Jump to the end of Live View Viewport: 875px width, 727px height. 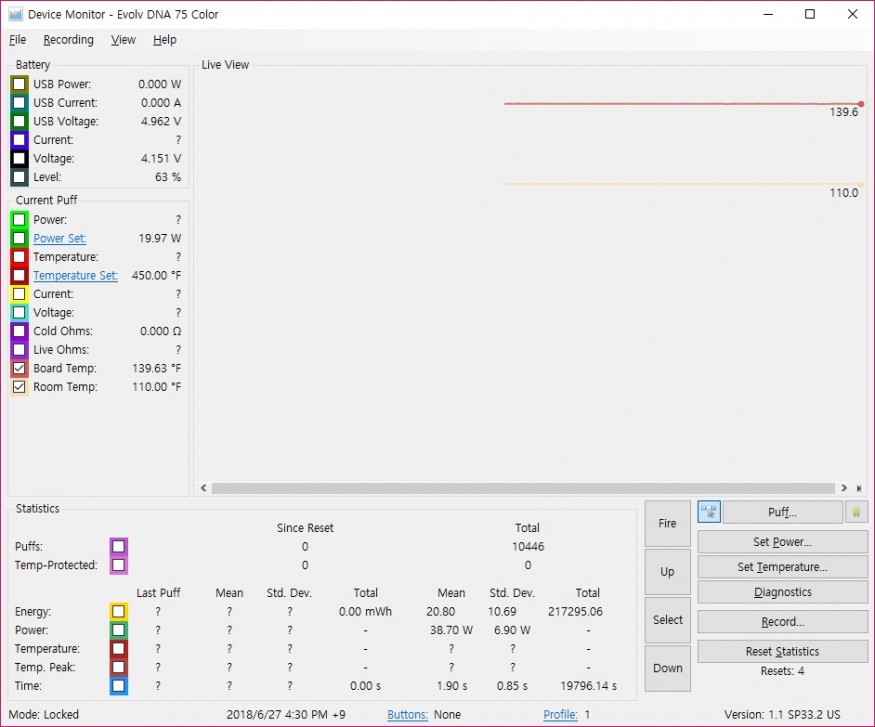[859, 488]
